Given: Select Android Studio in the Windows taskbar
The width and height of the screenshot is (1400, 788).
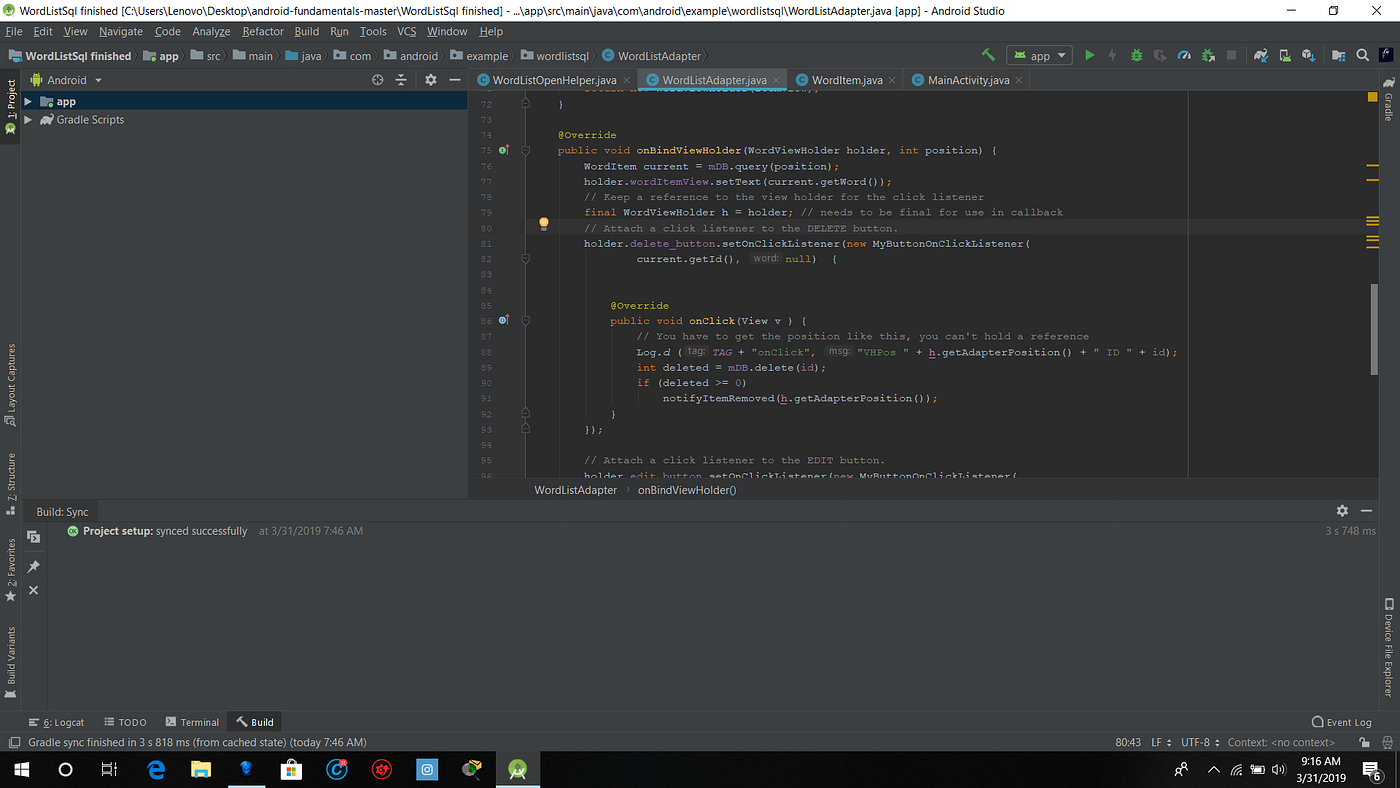Looking at the screenshot, I should coord(517,769).
